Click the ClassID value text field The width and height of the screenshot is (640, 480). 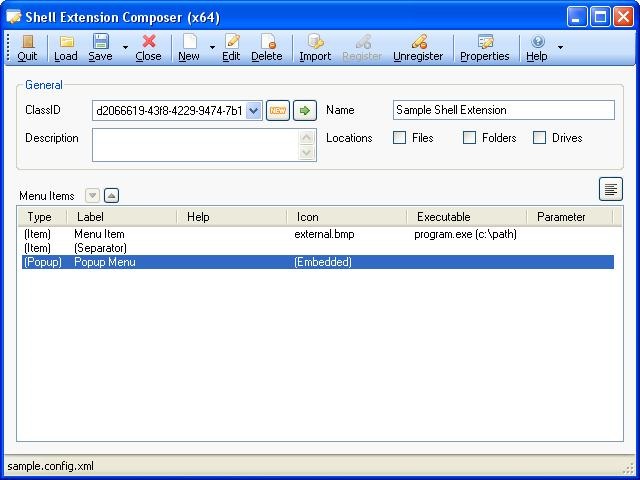tap(169, 111)
